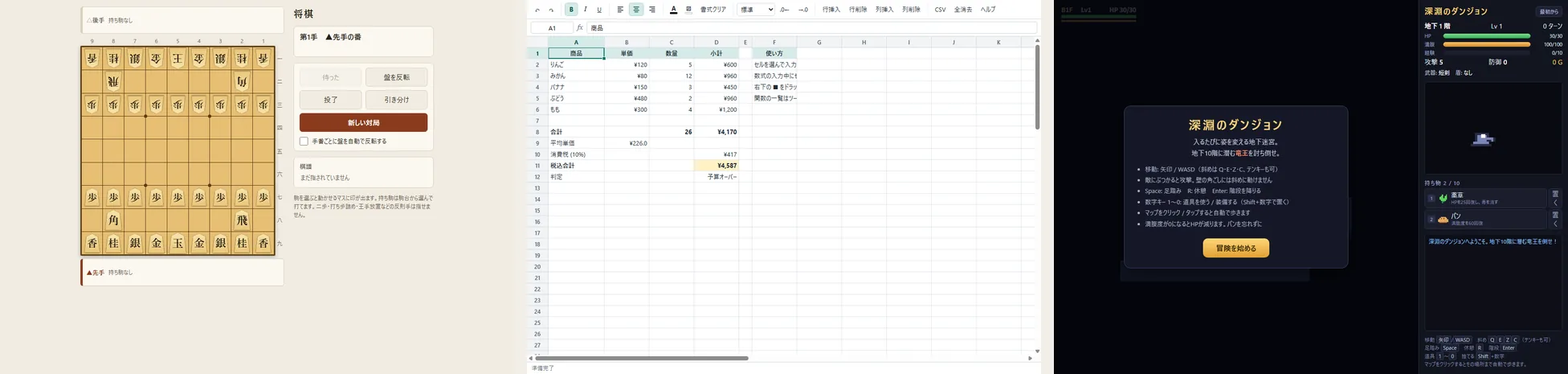Select the sente rook 飛 piece
This screenshot has width=1568, height=374.
tap(242, 220)
